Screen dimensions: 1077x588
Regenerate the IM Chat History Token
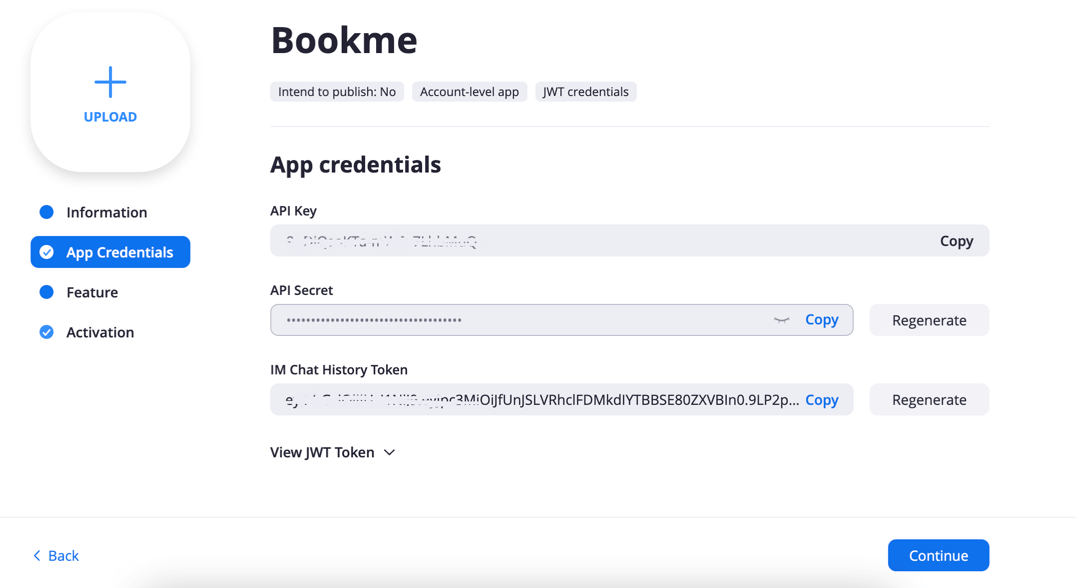929,400
